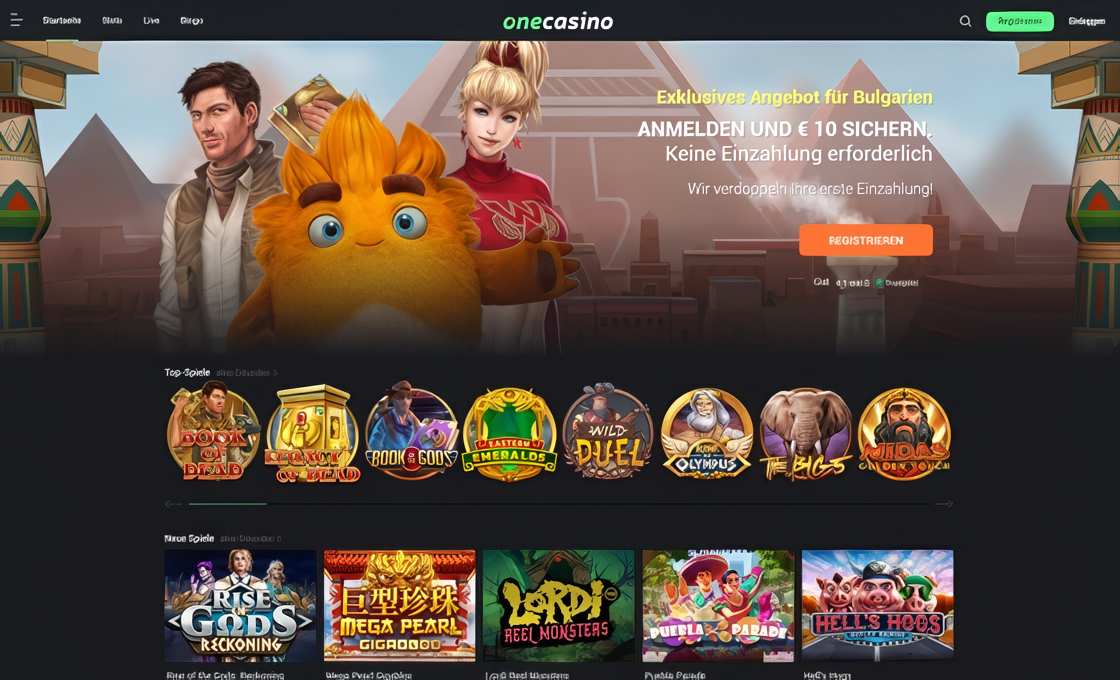Screen dimensions: 1120x680
Task: Open the Live tab in the navigation
Action: [151, 21]
